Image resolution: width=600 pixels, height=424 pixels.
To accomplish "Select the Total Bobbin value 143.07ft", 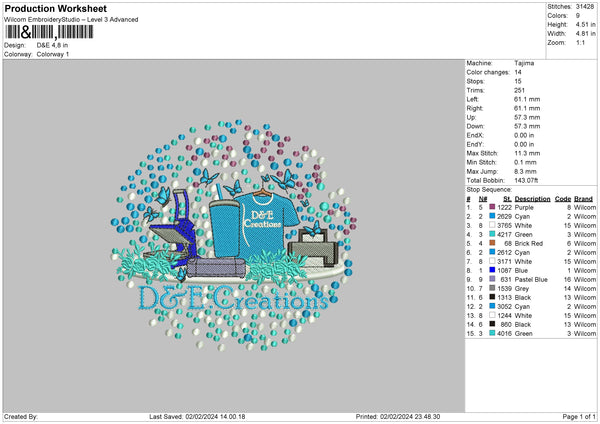I will (x=526, y=180).
